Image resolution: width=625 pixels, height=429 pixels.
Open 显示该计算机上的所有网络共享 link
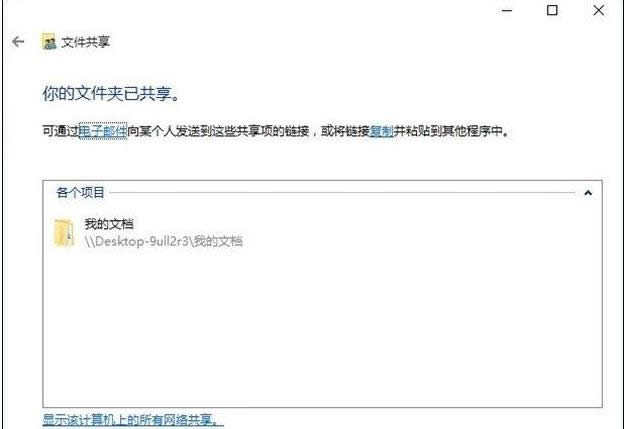pos(133,420)
